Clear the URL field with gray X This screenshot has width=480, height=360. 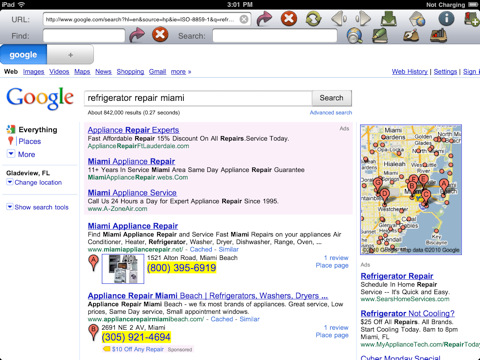point(244,19)
